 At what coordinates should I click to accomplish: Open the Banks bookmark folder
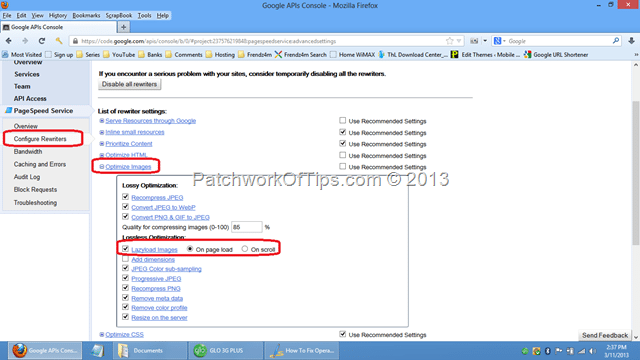tap(150, 55)
